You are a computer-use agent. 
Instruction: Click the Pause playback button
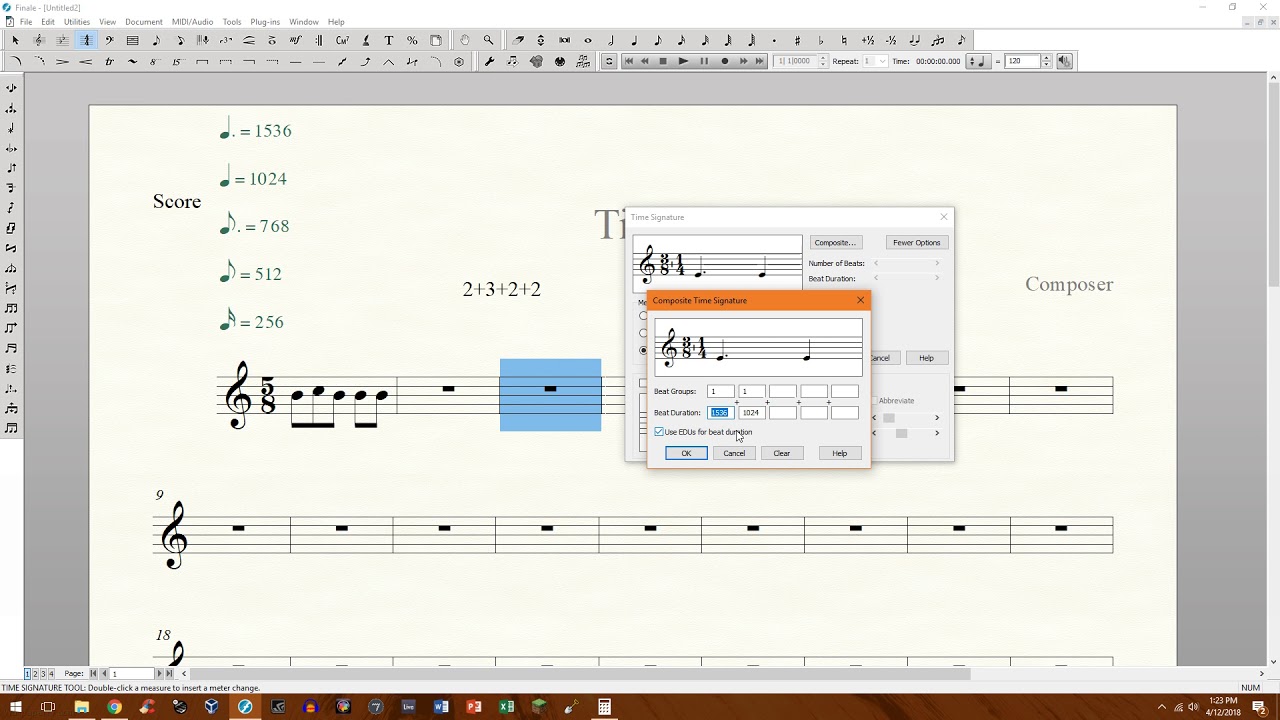[x=704, y=61]
